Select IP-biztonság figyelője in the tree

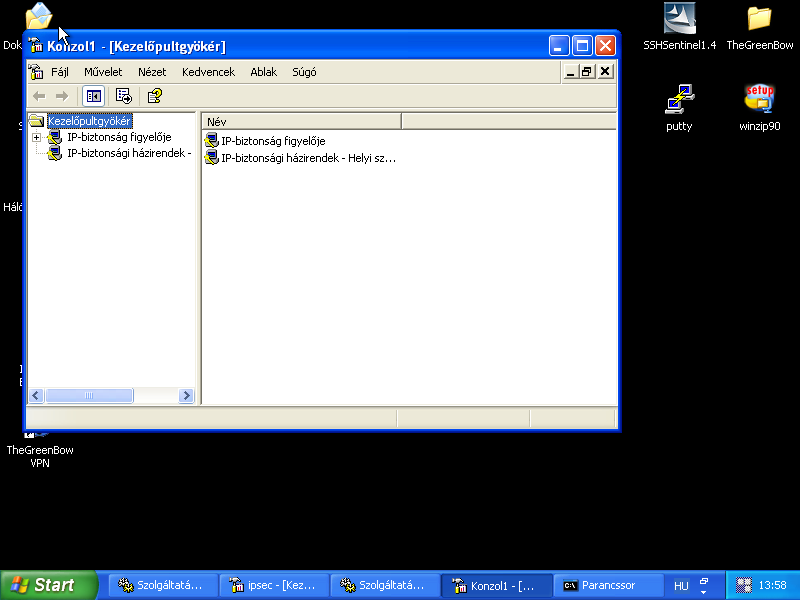119,137
